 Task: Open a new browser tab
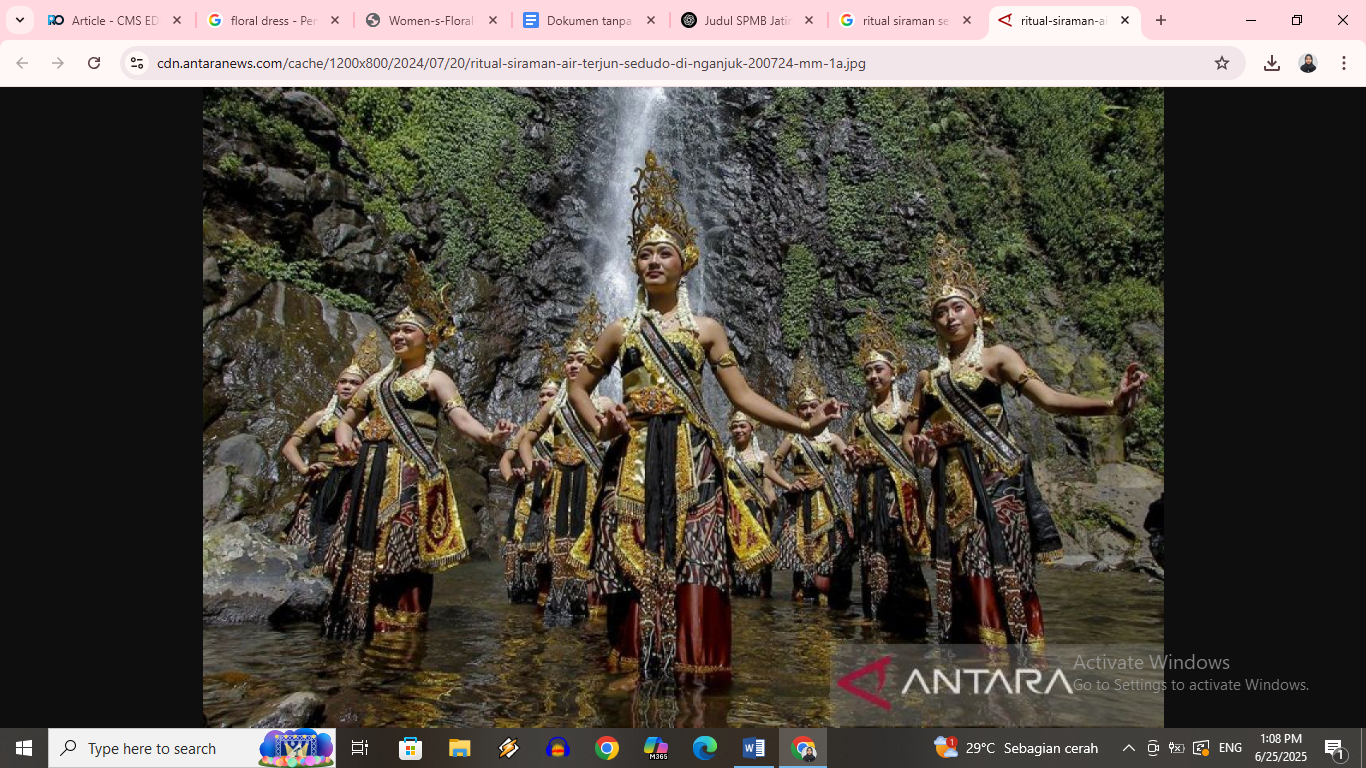pos(1161,20)
